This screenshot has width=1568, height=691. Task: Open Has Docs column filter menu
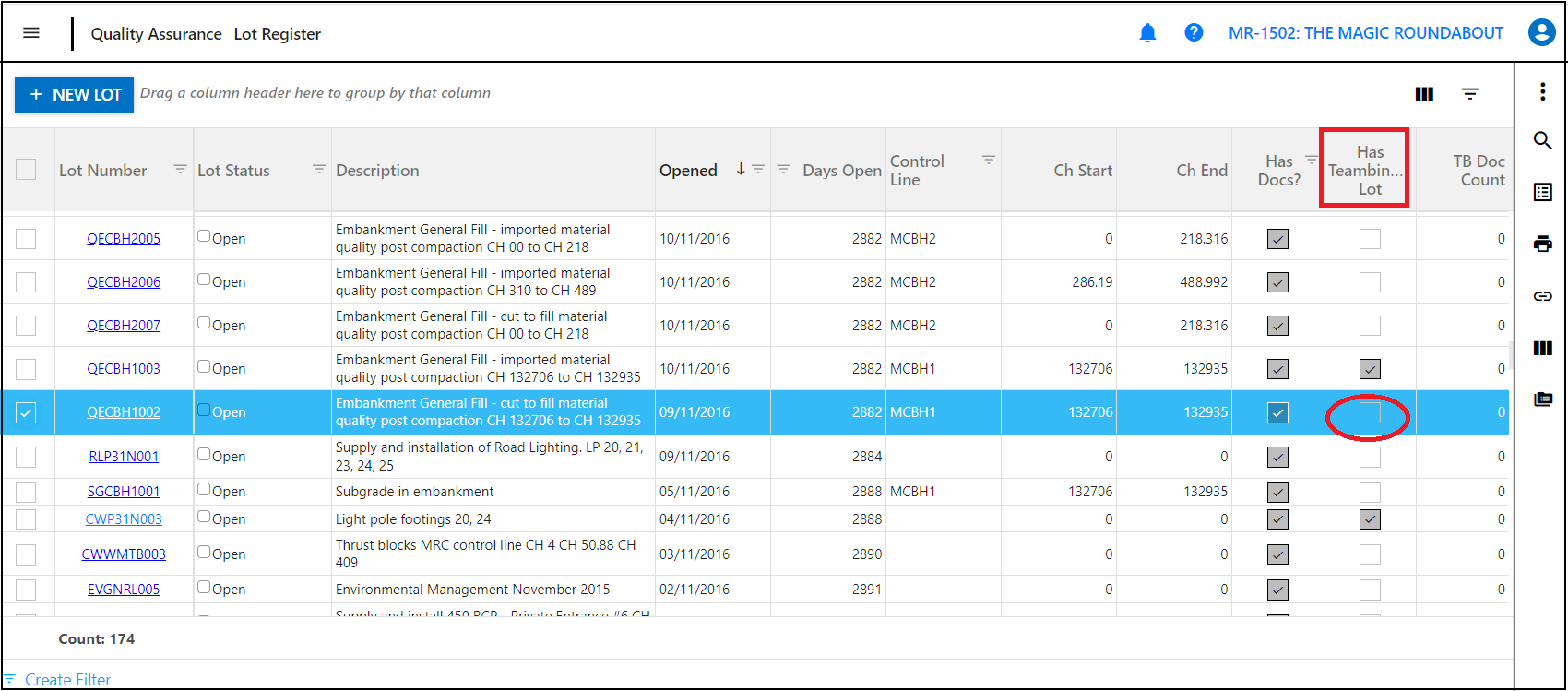(1311, 160)
